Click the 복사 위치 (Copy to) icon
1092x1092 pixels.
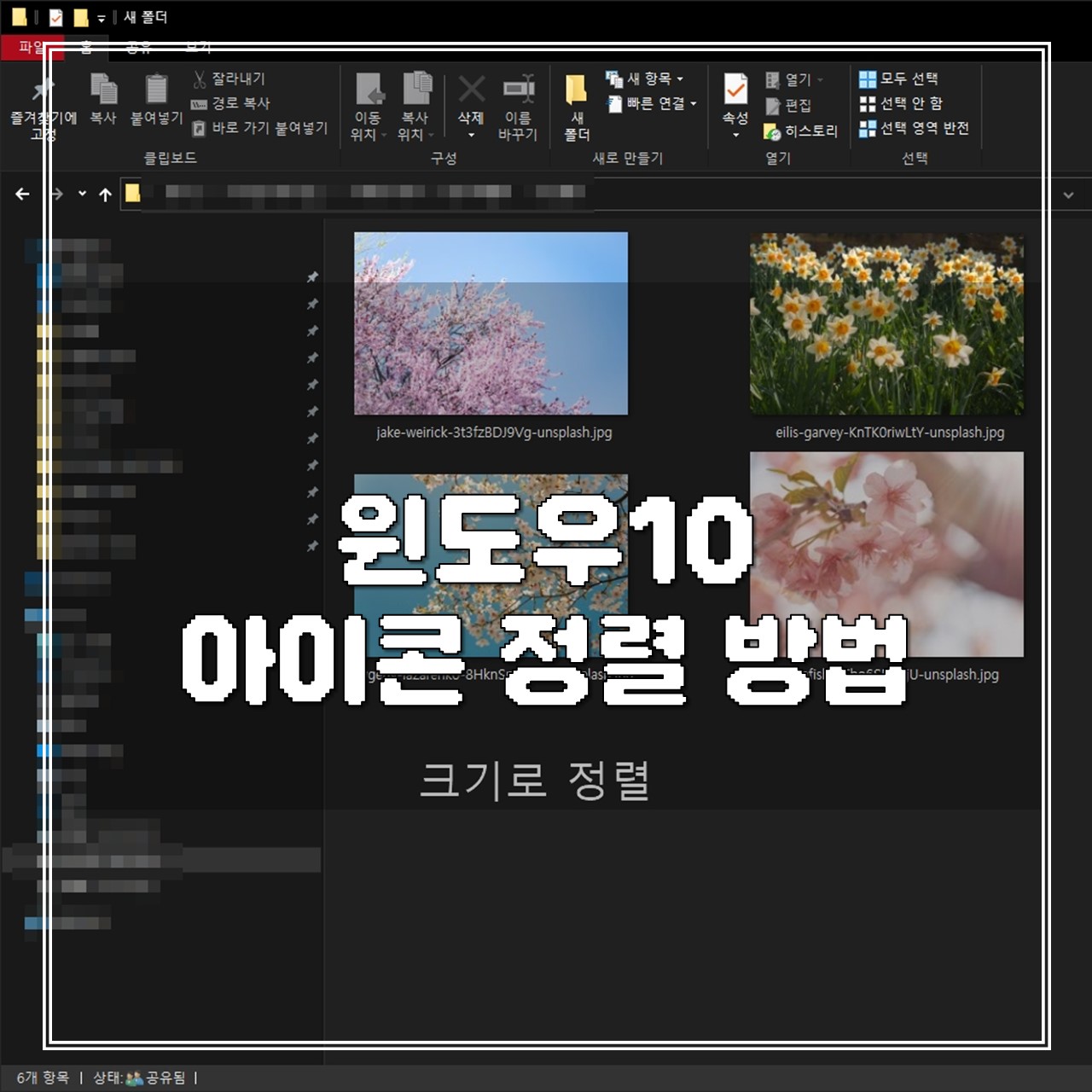point(416,89)
